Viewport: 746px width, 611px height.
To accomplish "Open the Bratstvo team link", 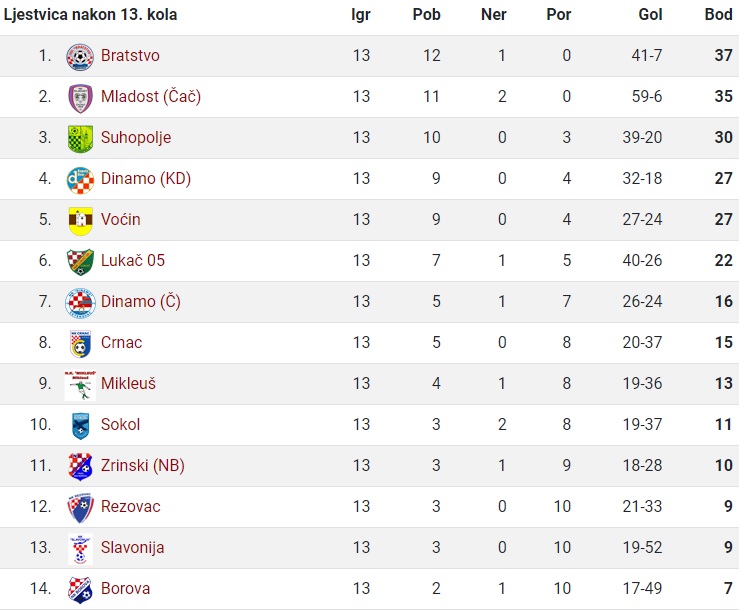I will click(x=130, y=55).
